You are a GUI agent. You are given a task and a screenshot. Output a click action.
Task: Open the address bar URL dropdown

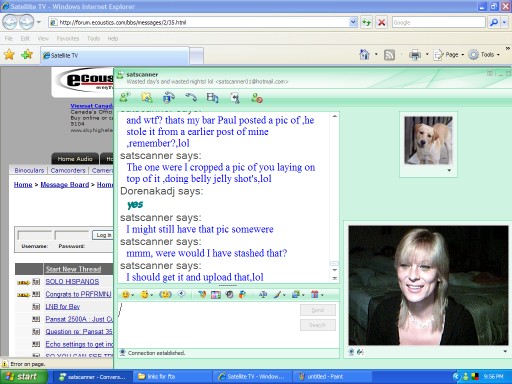tap(353, 22)
